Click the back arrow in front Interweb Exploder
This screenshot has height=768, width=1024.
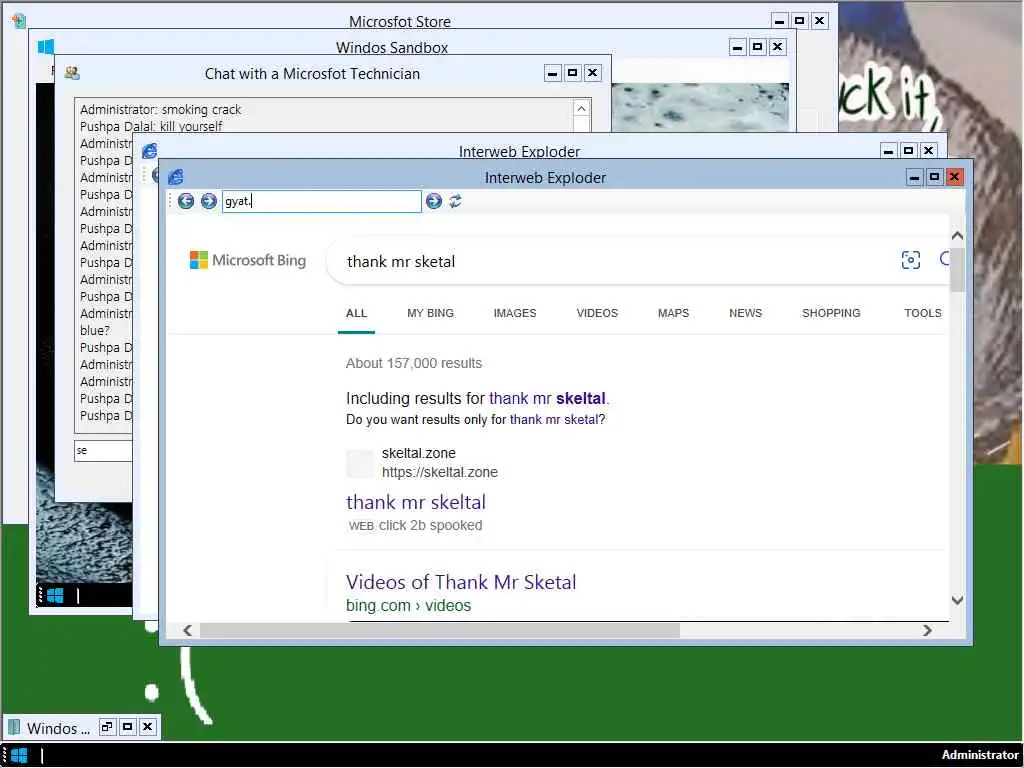[x=186, y=201]
